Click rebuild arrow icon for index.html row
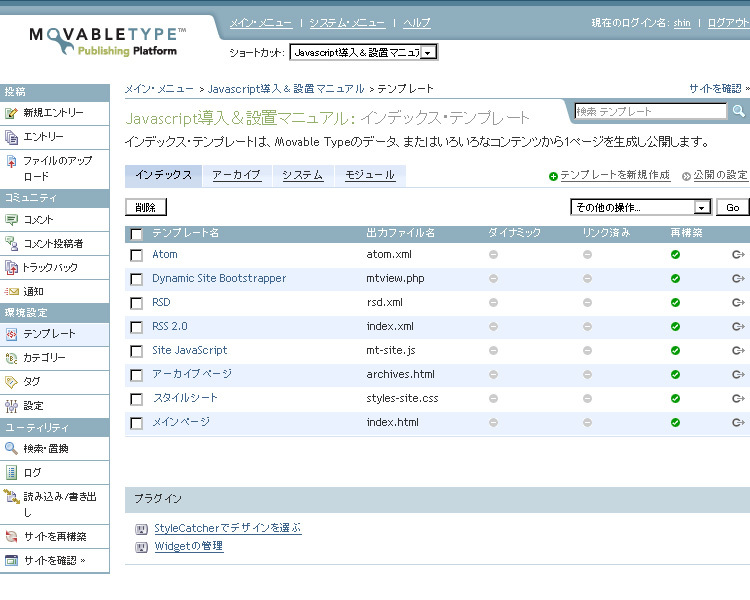 pyautogui.click(x=739, y=422)
